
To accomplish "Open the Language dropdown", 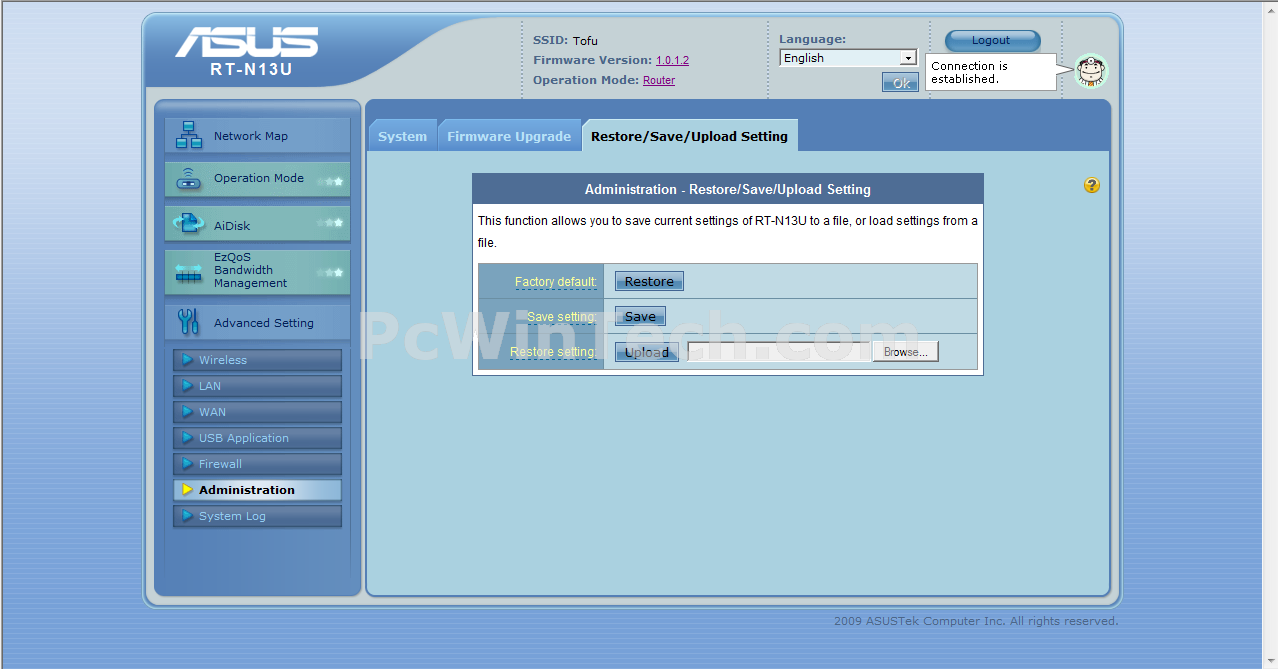I will click(848, 58).
